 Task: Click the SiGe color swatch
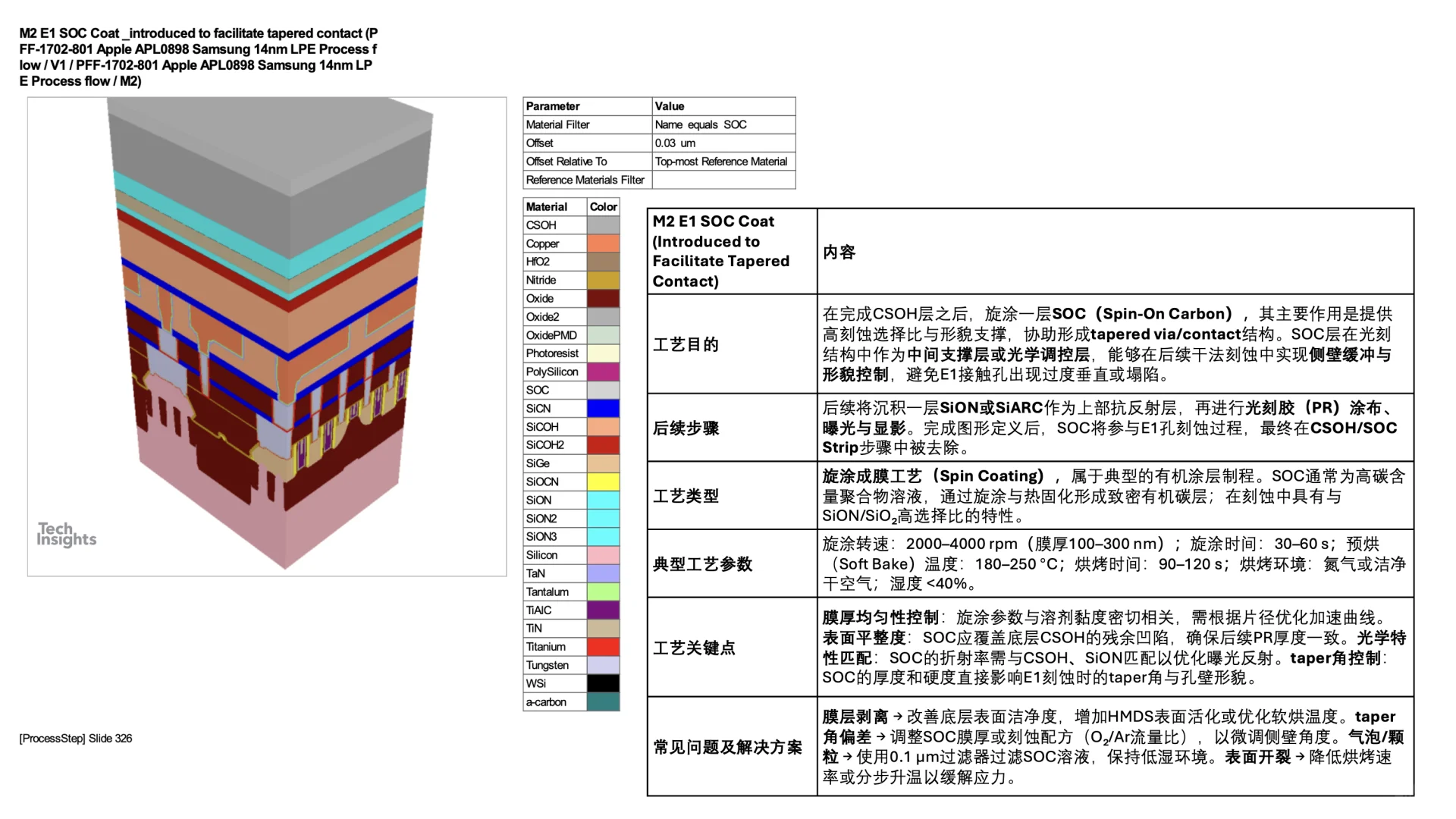[603, 463]
